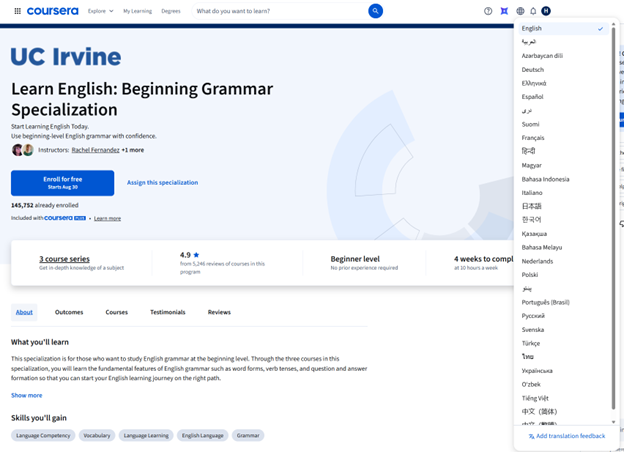Go to My Learning
This screenshot has width=624, height=452.
coord(137,11)
